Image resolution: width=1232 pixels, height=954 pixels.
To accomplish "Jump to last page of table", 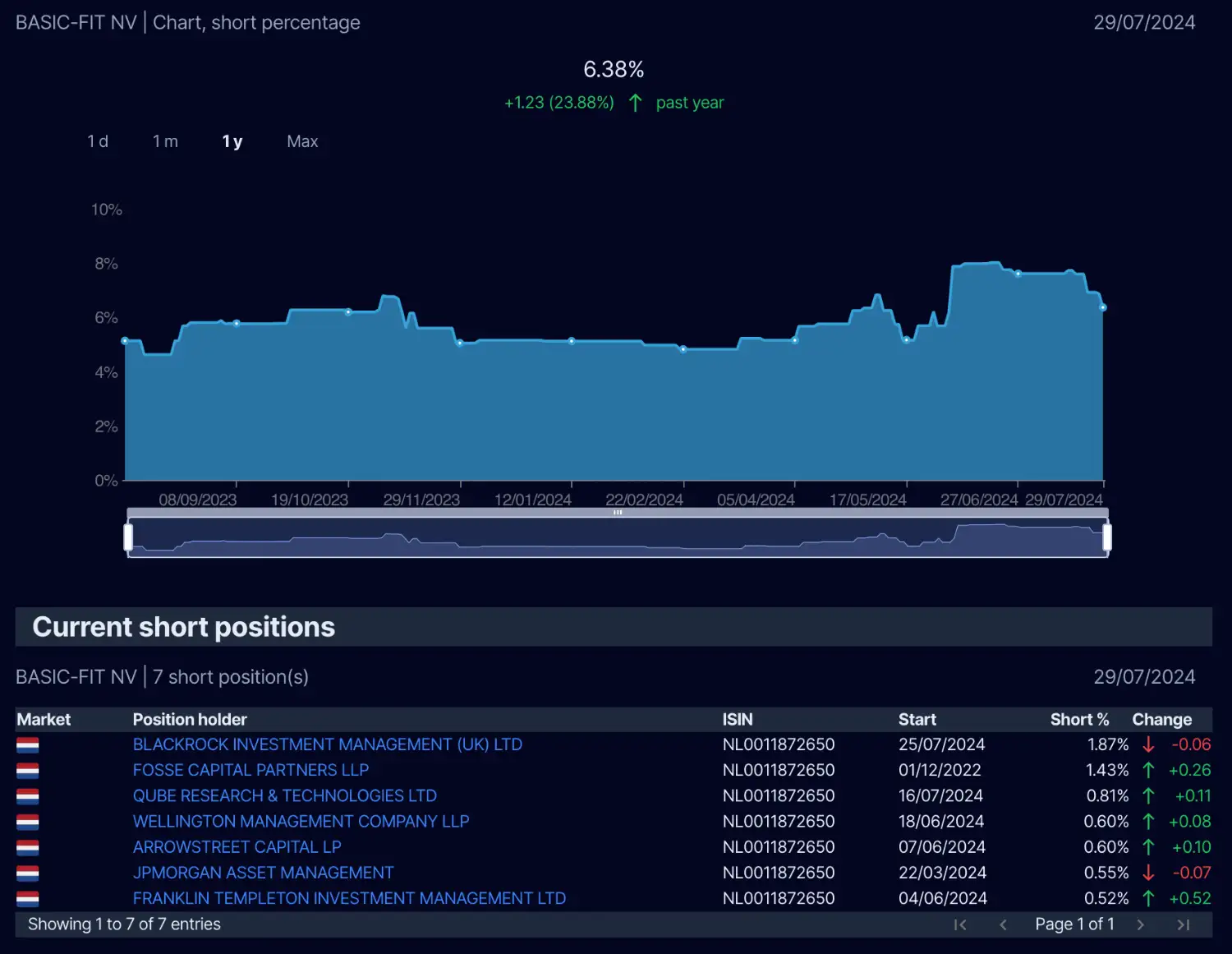I will (x=1184, y=924).
